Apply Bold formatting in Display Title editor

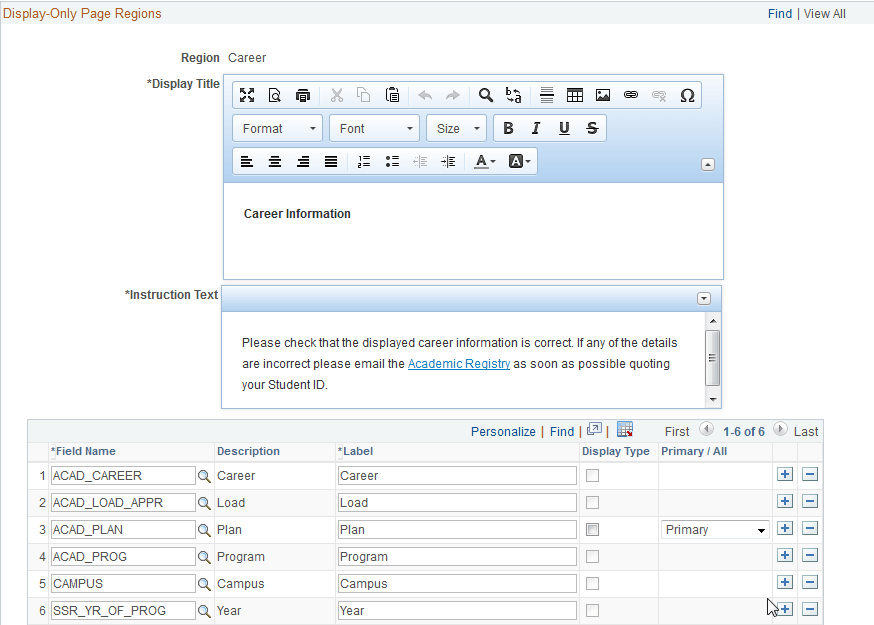[508, 128]
